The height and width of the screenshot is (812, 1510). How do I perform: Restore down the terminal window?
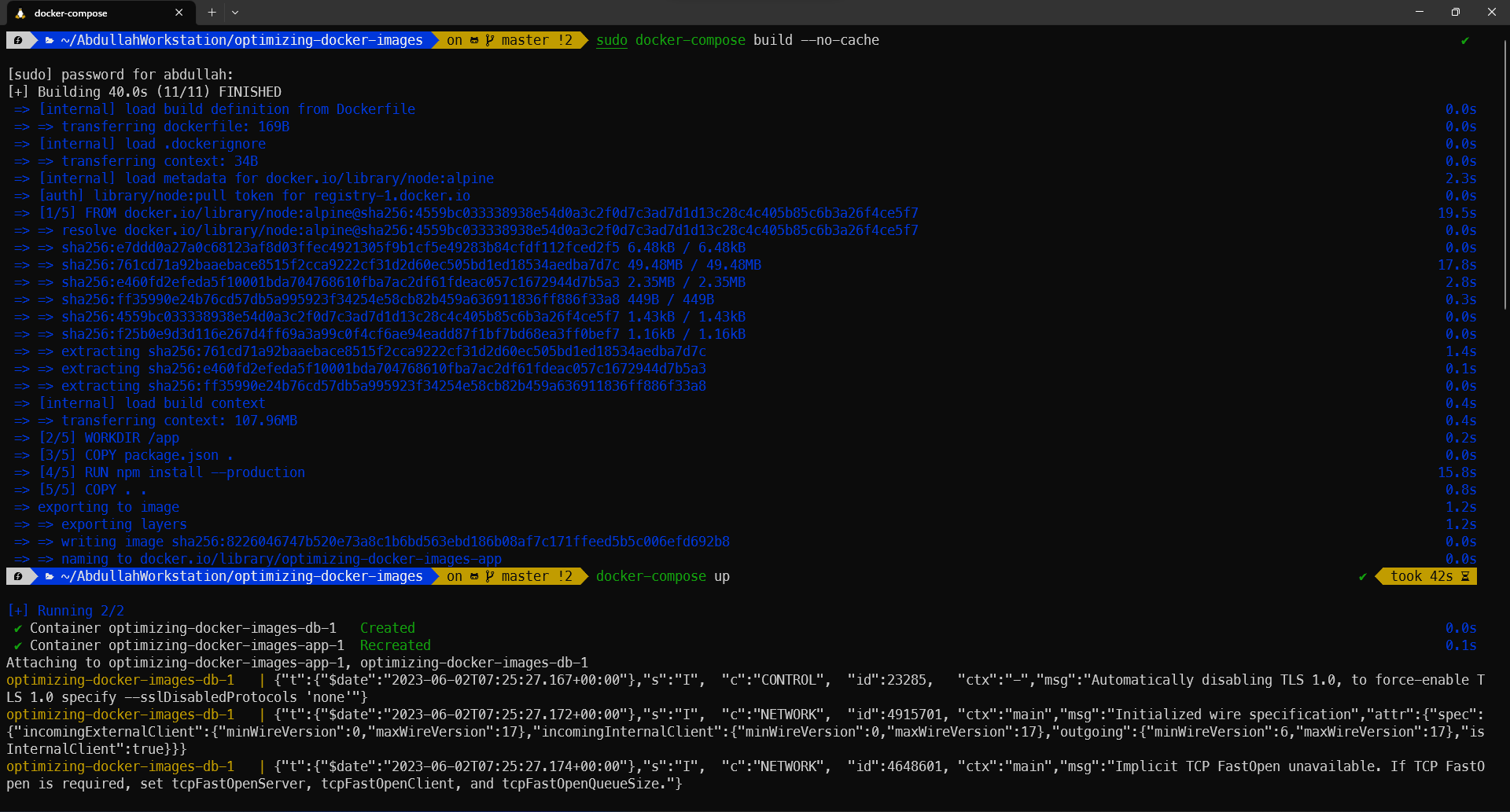pos(1455,12)
